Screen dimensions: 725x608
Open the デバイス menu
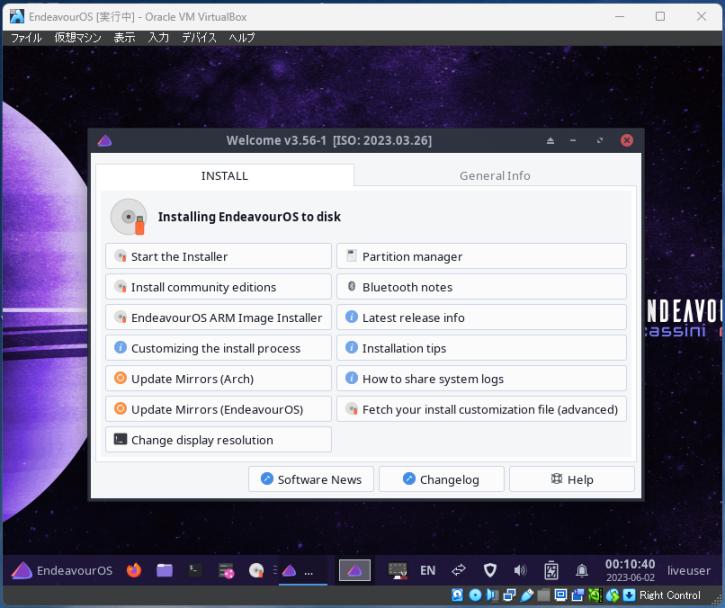click(199, 37)
